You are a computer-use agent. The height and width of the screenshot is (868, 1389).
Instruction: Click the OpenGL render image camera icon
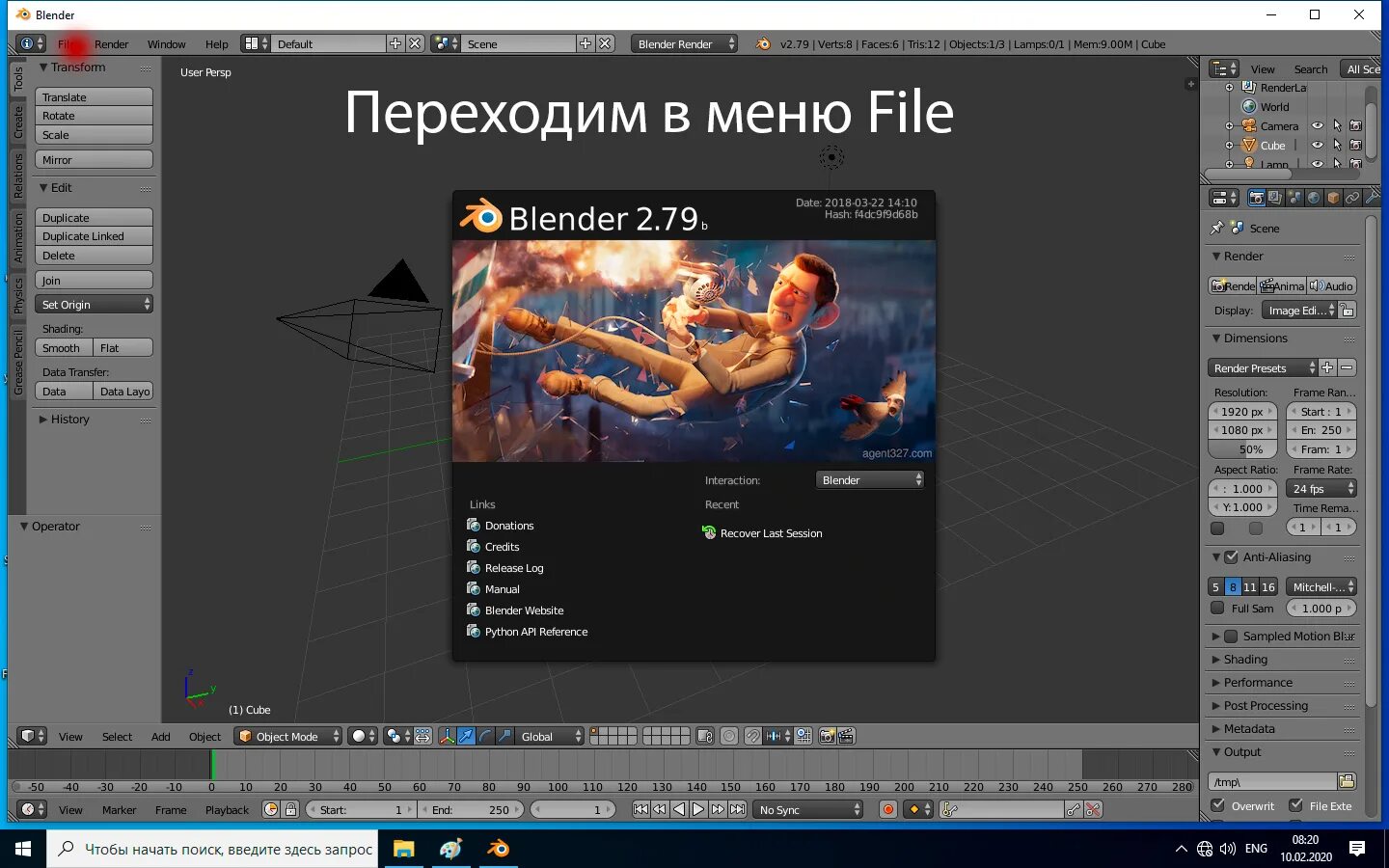click(x=827, y=736)
